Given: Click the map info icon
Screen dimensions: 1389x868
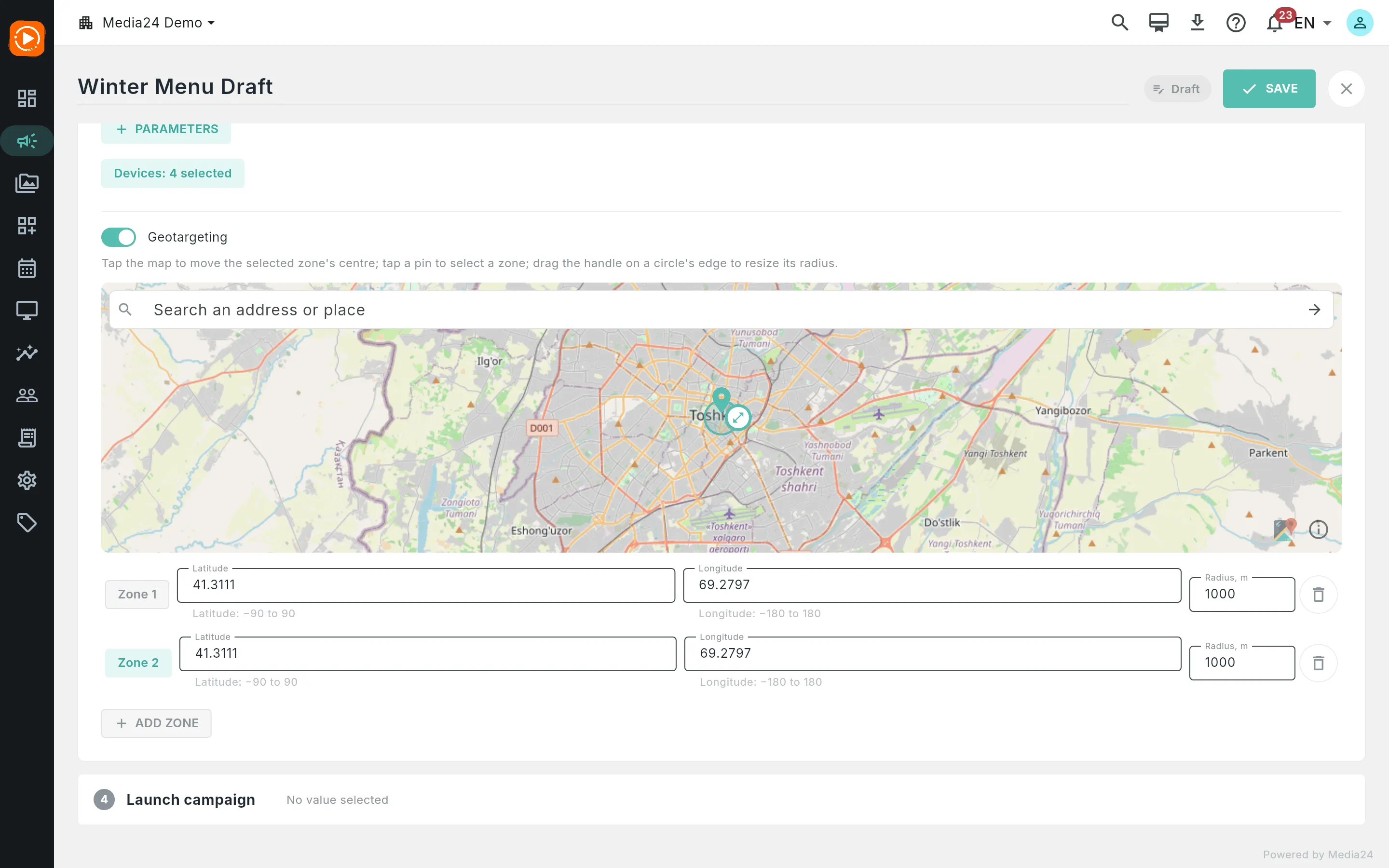Looking at the screenshot, I should [x=1319, y=529].
